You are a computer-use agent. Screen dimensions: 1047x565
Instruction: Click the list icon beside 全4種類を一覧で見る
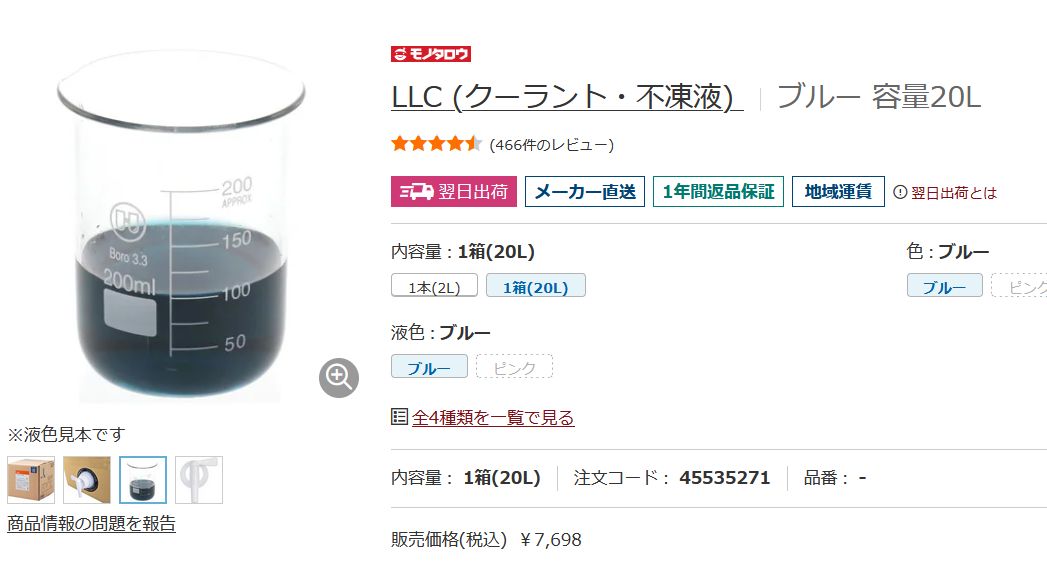(x=399, y=417)
